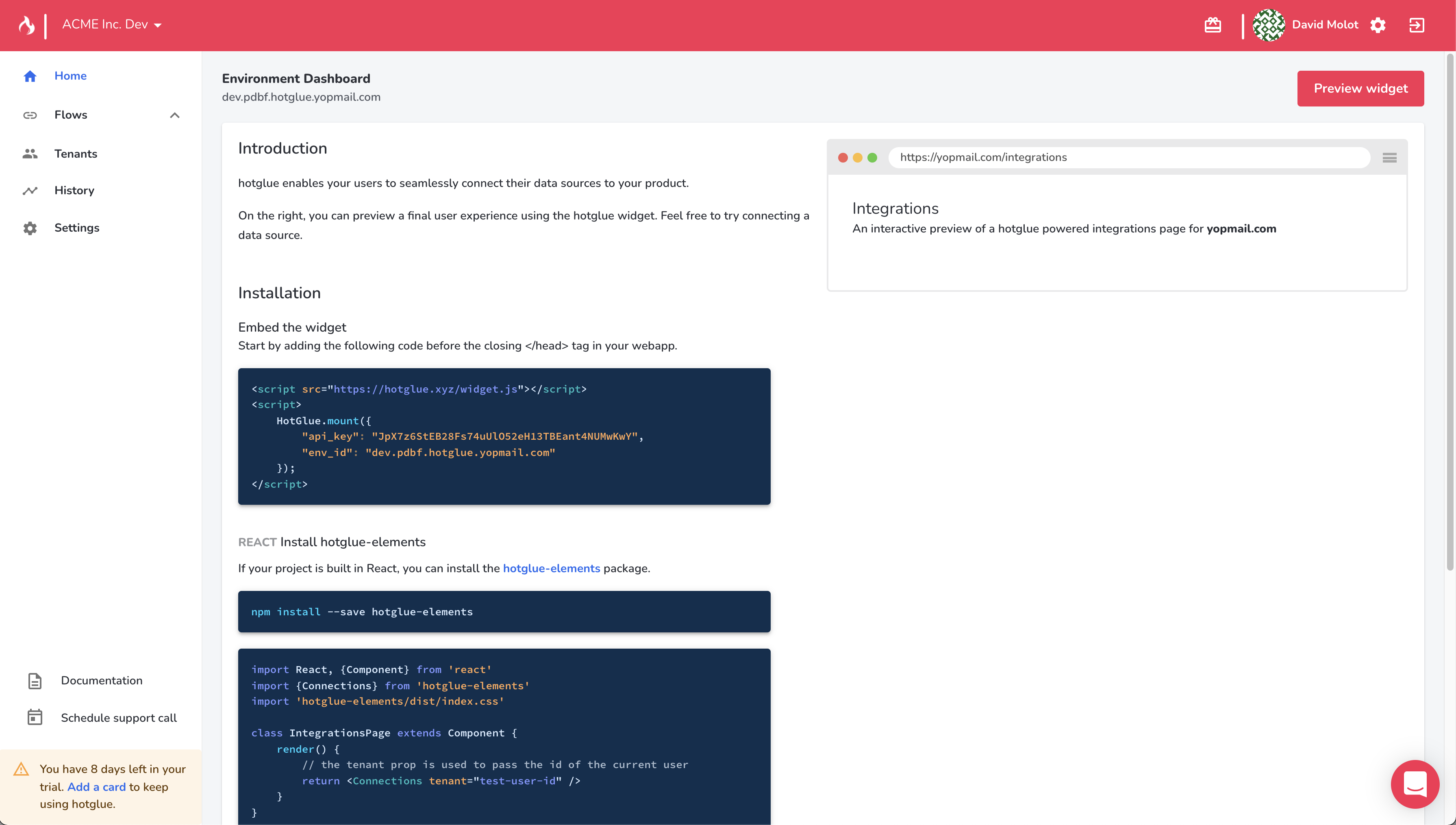Click the mock browser hamburger menu
This screenshot has height=825, width=1456.
coord(1389,158)
